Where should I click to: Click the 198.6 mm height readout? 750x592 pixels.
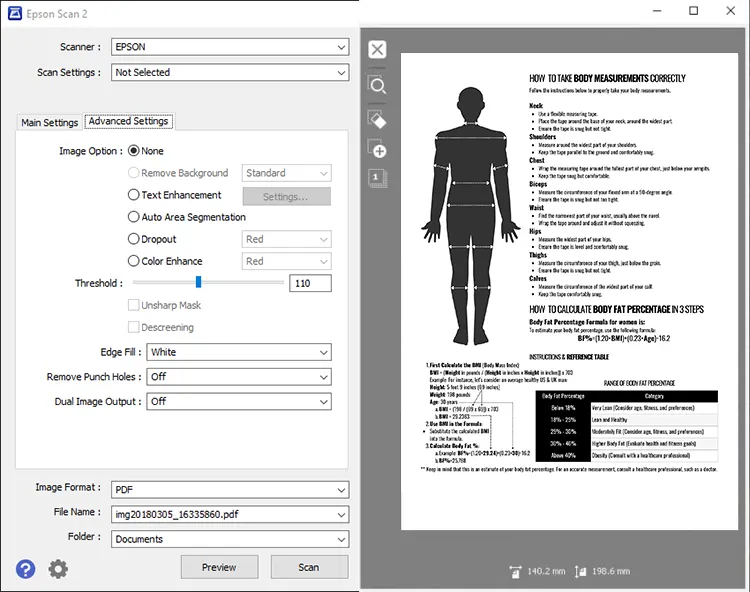[611, 571]
